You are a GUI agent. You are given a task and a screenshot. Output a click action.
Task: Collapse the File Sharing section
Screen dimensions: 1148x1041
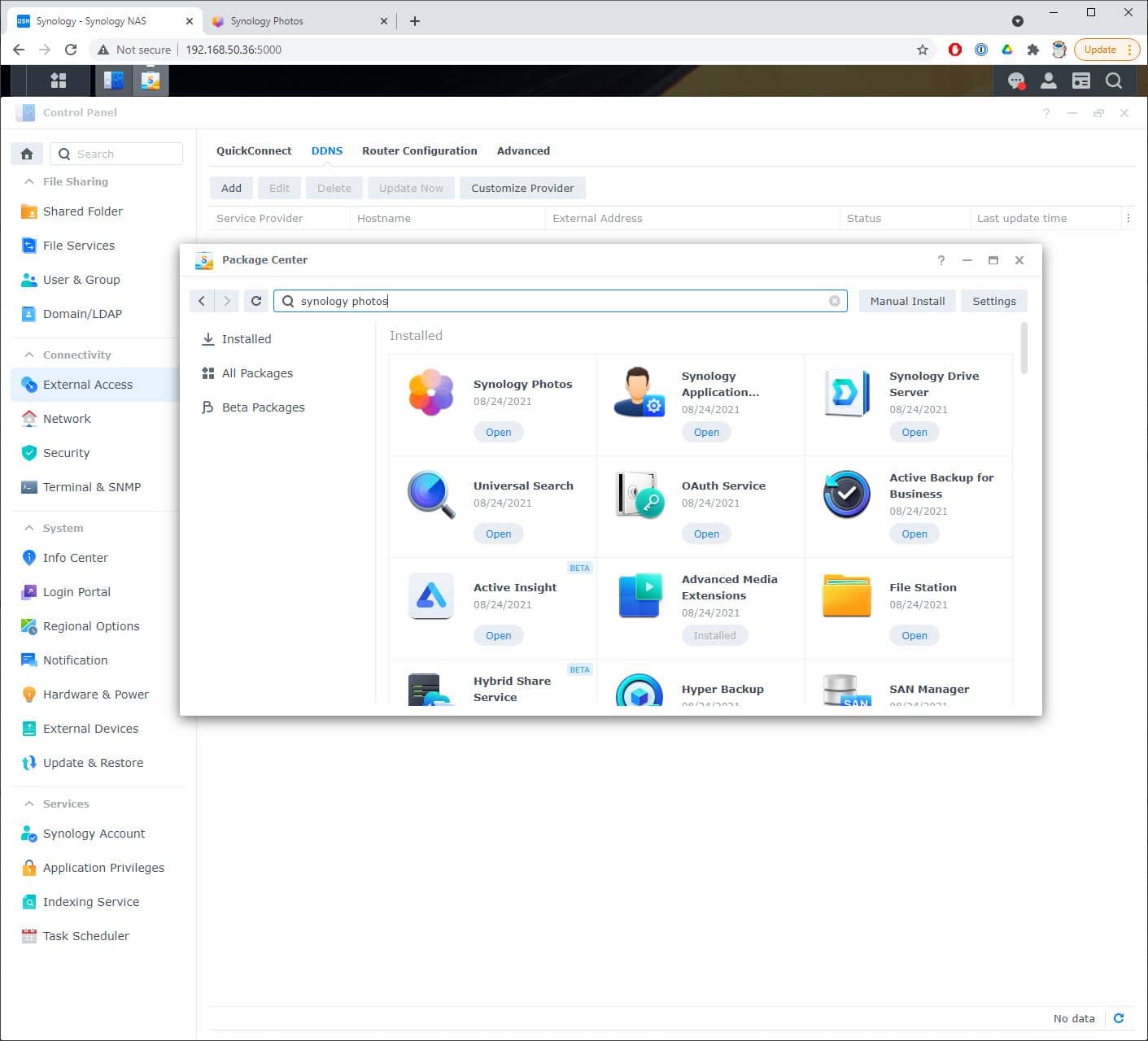click(x=29, y=181)
